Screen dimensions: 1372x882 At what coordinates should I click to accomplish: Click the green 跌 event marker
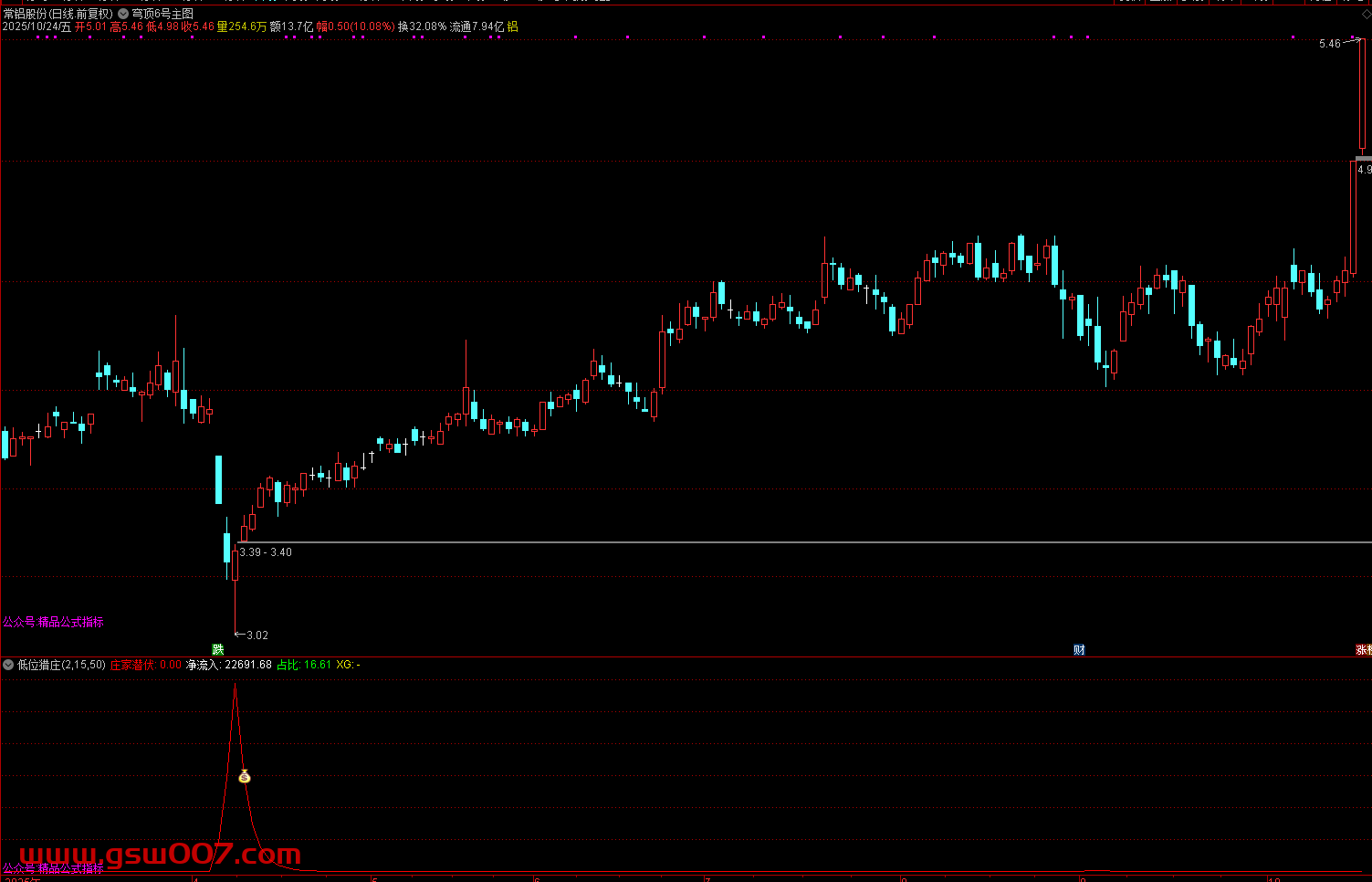(x=217, y=650)
